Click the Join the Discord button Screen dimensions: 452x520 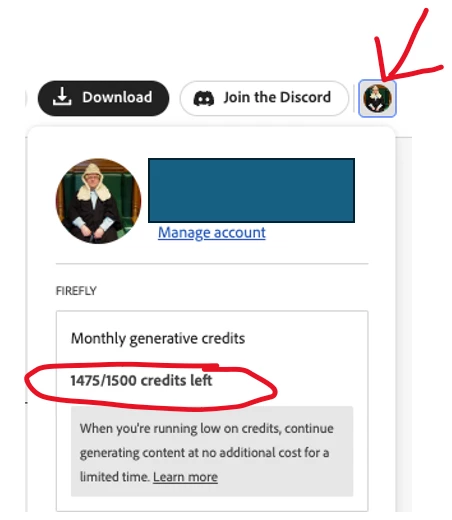[x=264, y=98]
